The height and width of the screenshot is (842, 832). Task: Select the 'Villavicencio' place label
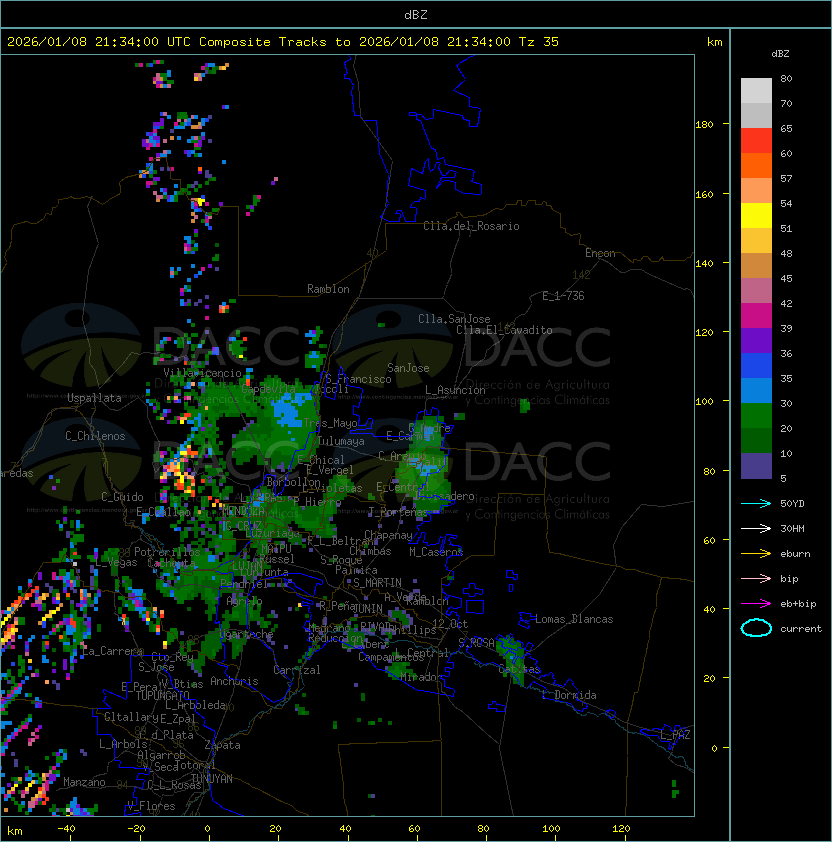click(x=202, y=373)
